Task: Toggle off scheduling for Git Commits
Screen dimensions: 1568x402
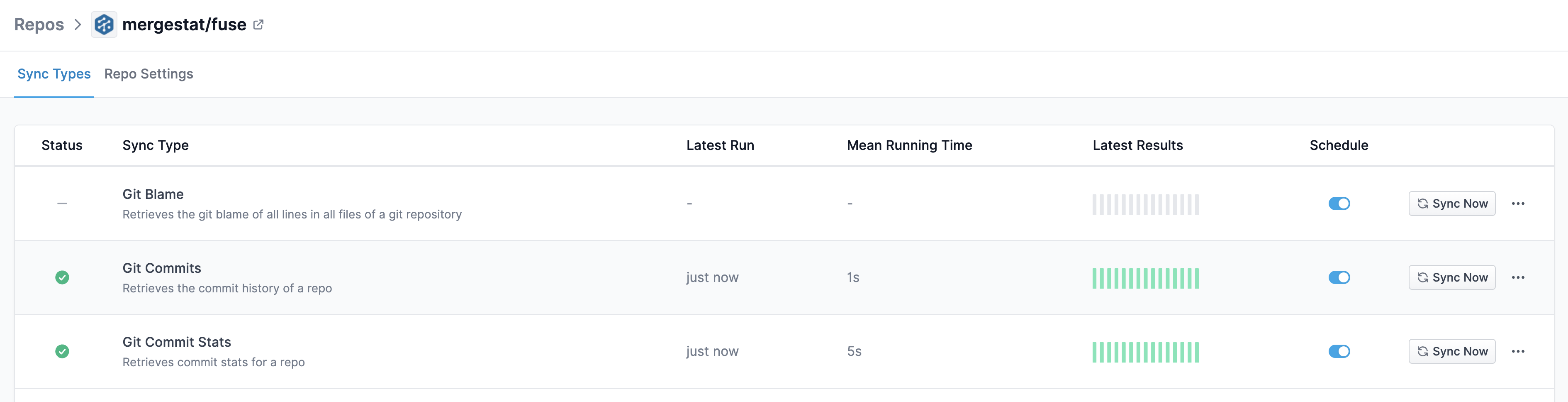Action: [x=1340, y=277]
